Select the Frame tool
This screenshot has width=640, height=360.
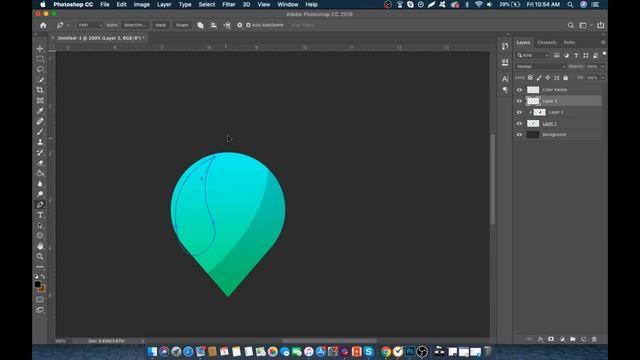40,100
